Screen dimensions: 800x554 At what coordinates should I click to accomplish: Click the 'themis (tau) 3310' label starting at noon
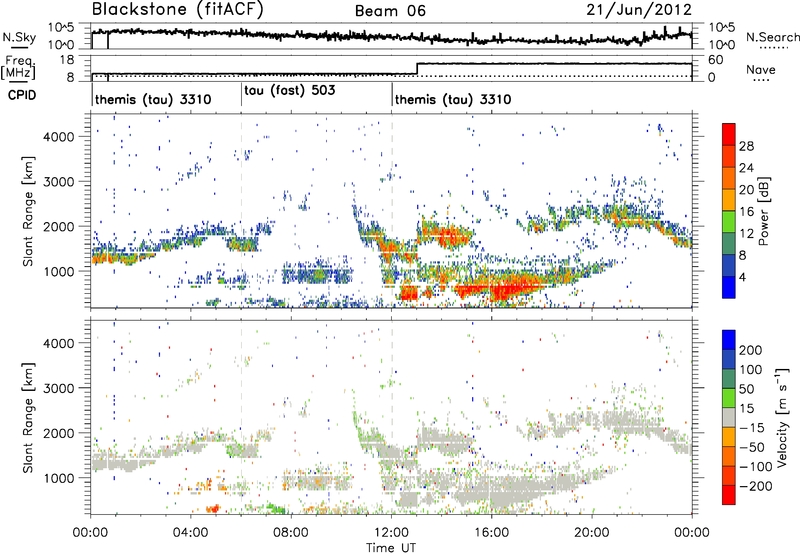coord(453,99)
